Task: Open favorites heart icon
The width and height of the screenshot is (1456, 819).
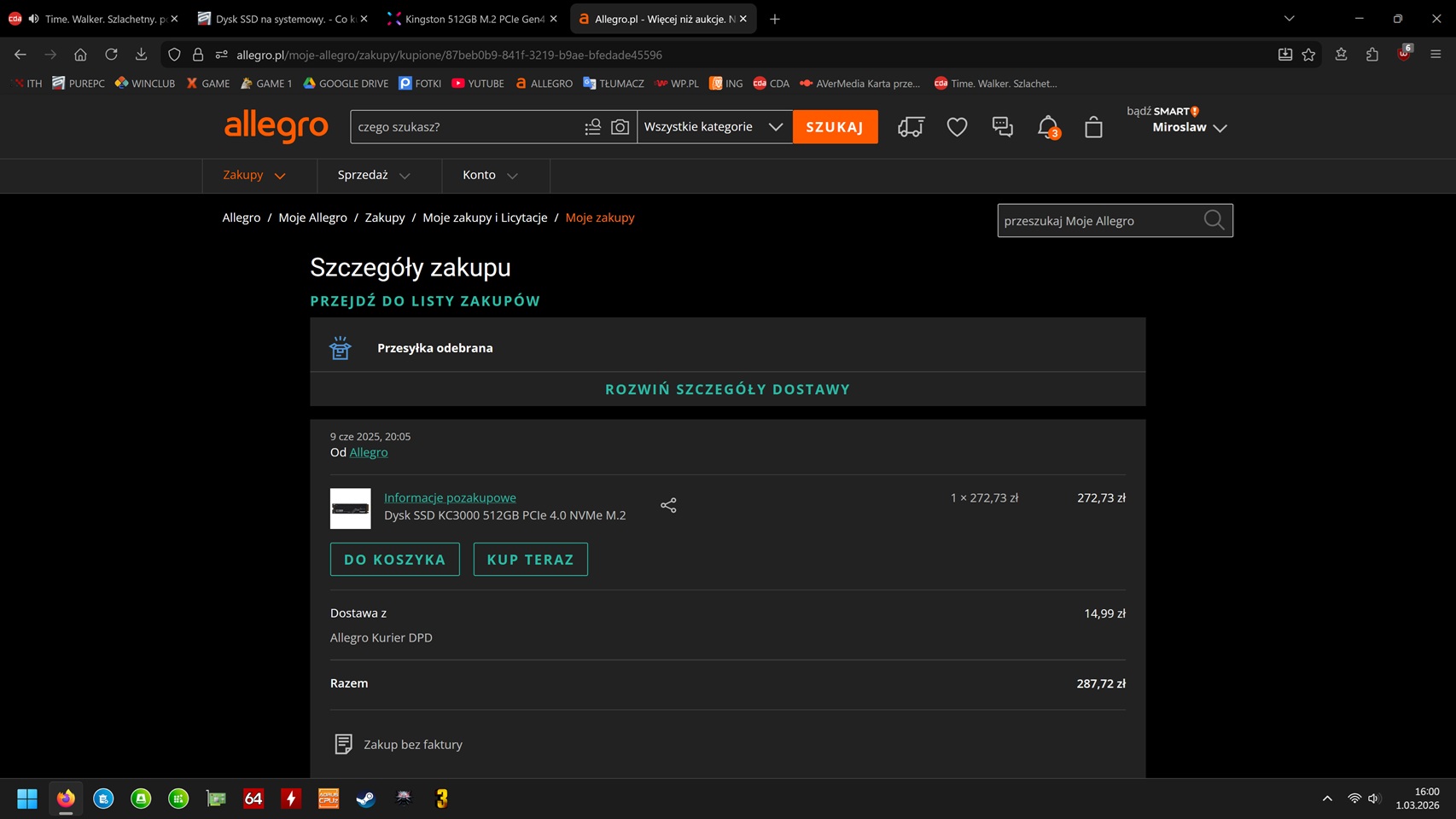Action: pos(957,127)
